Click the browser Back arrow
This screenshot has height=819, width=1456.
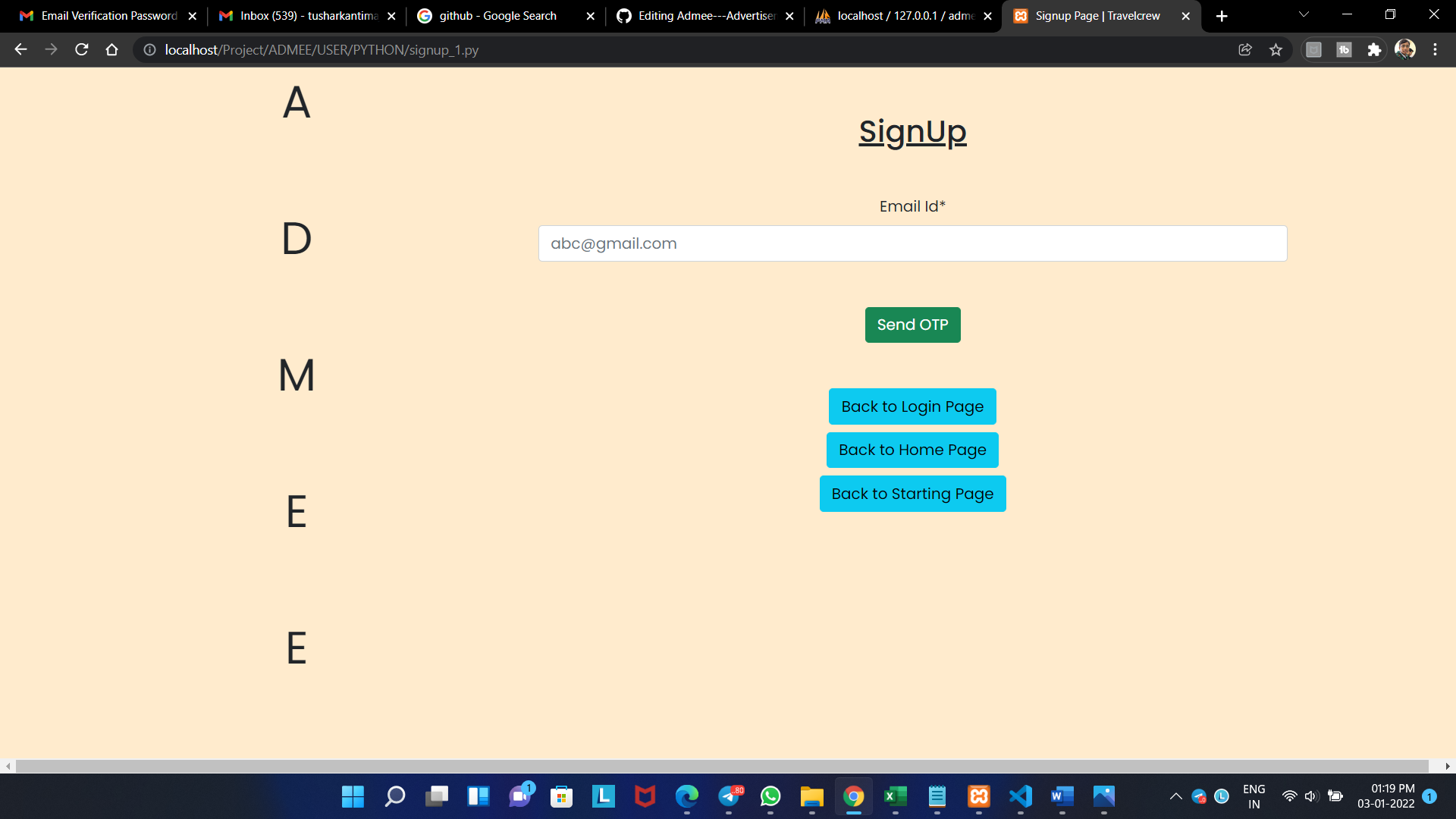pyautogui.click(x=20, y=50)
